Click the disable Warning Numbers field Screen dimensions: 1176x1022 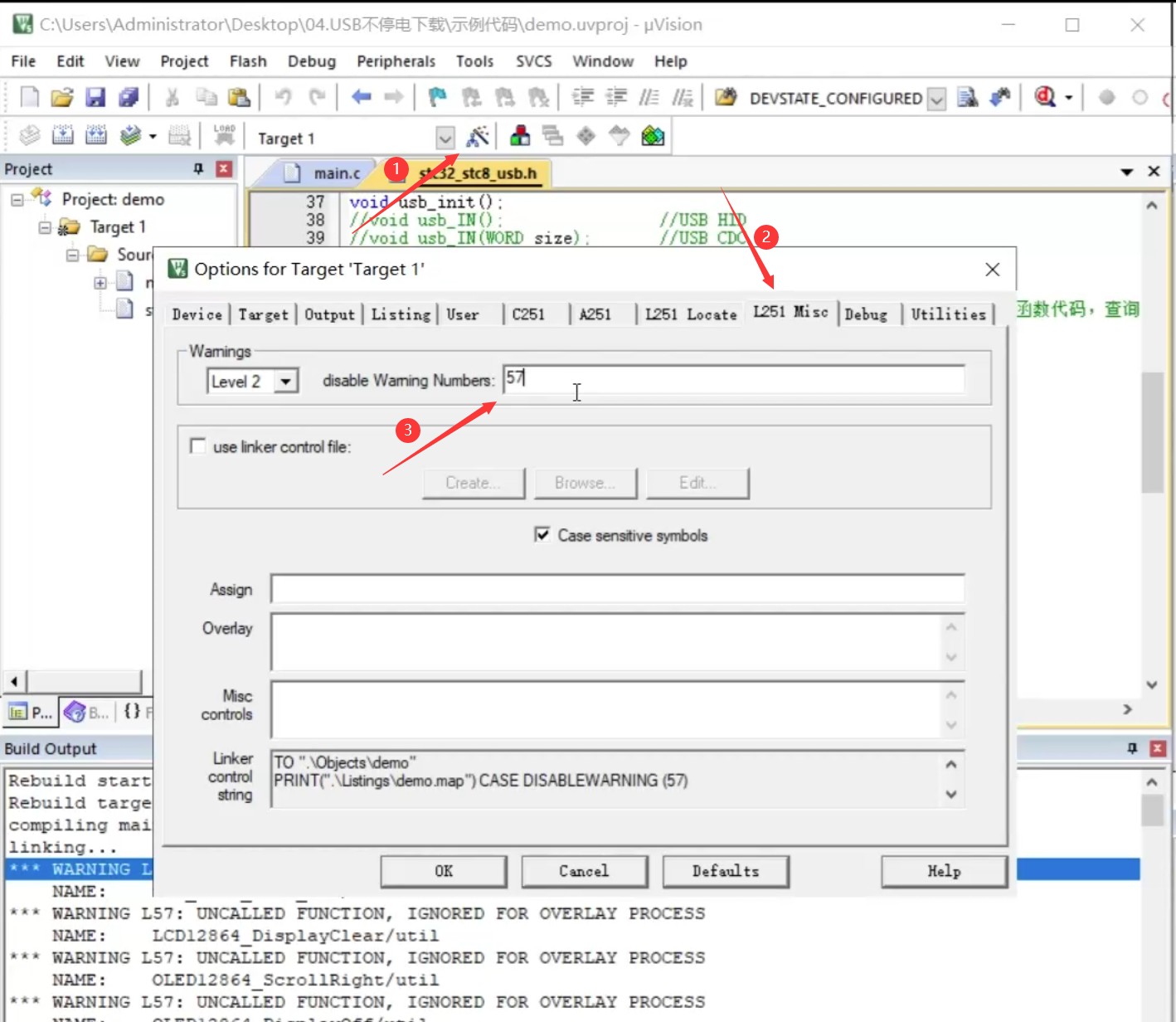click(733, 379)
